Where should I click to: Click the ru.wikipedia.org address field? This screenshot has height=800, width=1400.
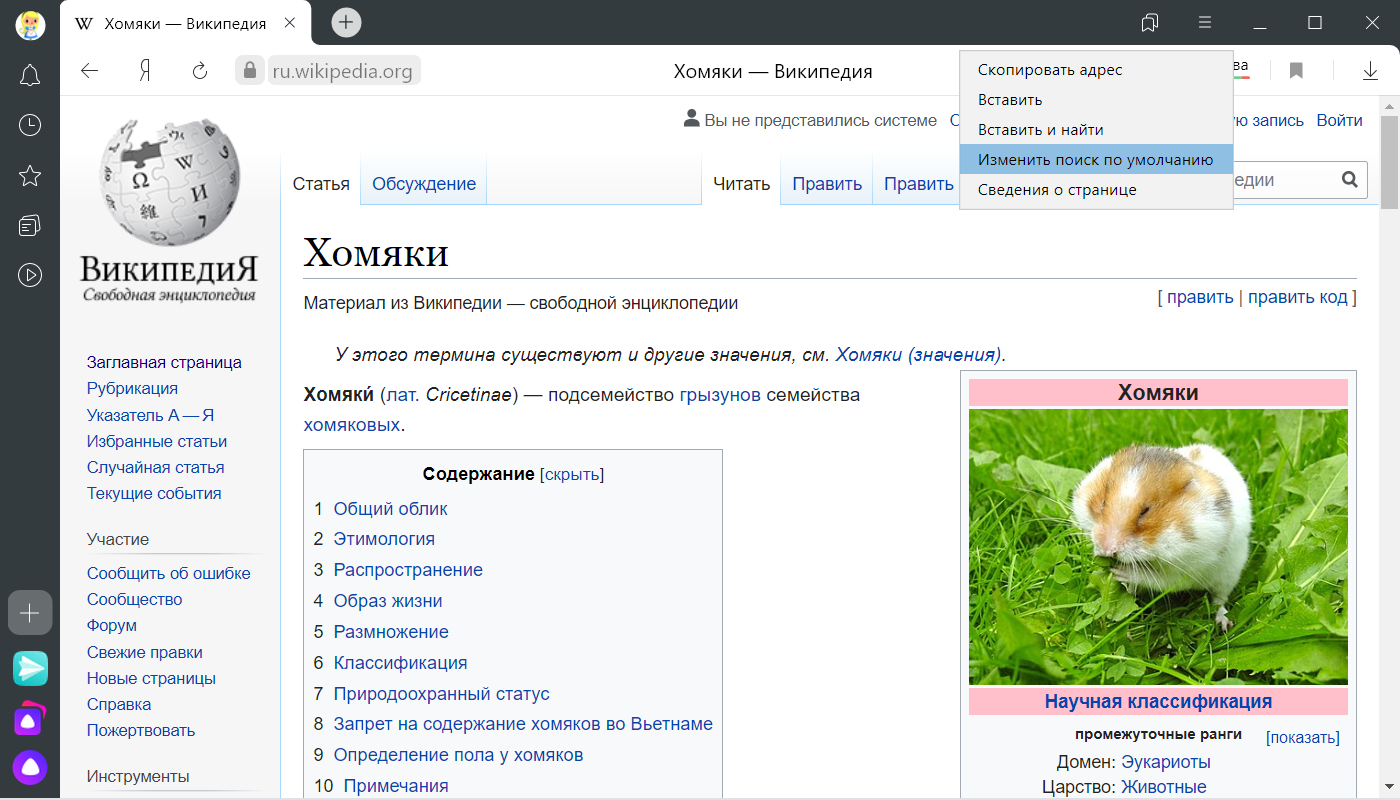[343, 70]
